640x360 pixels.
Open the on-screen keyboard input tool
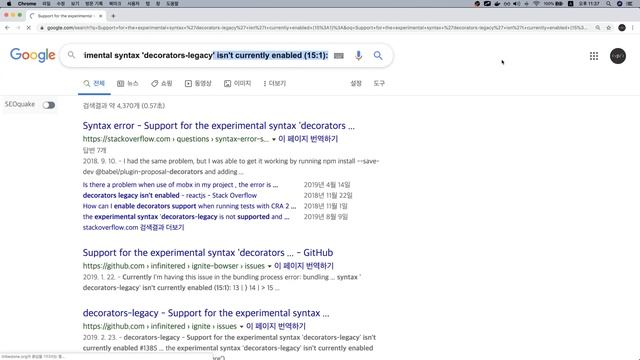point(339,56)
